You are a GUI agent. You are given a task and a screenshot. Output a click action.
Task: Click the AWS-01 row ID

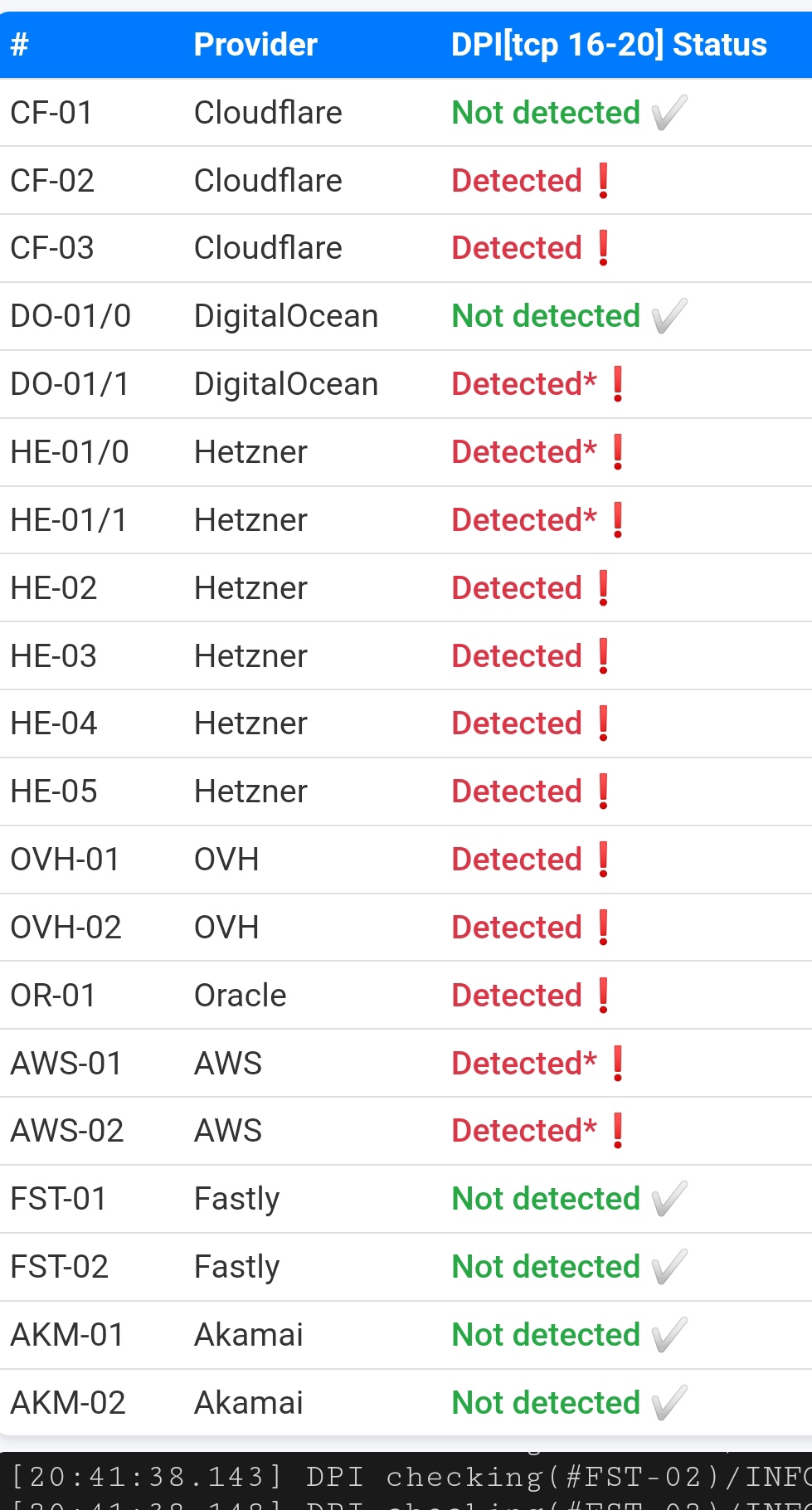click(66, 1064)
